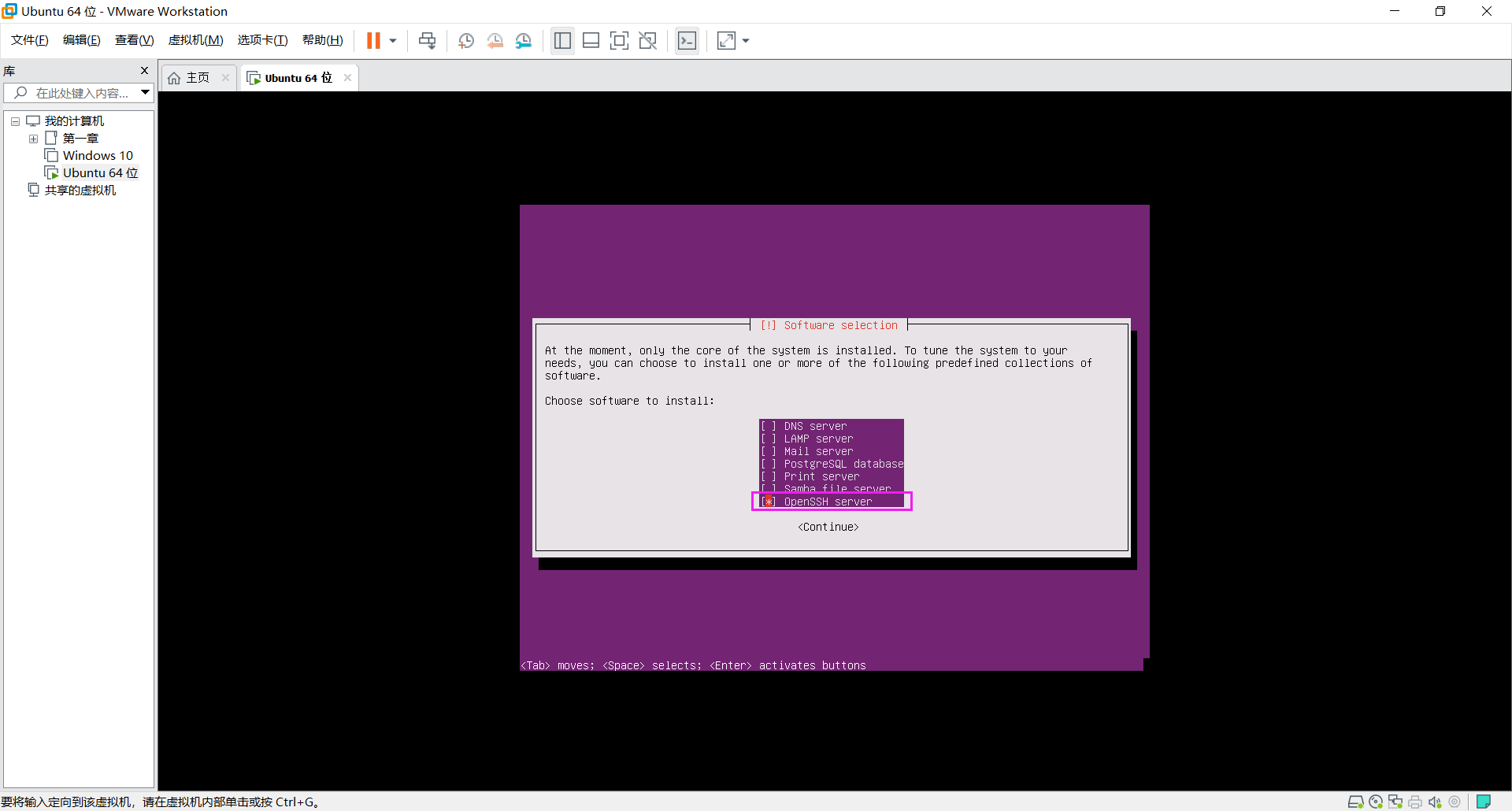Open the 虚拟机(M) menu
The width and height of the screenshot is (1512, 811).
(x=196, y=40)
